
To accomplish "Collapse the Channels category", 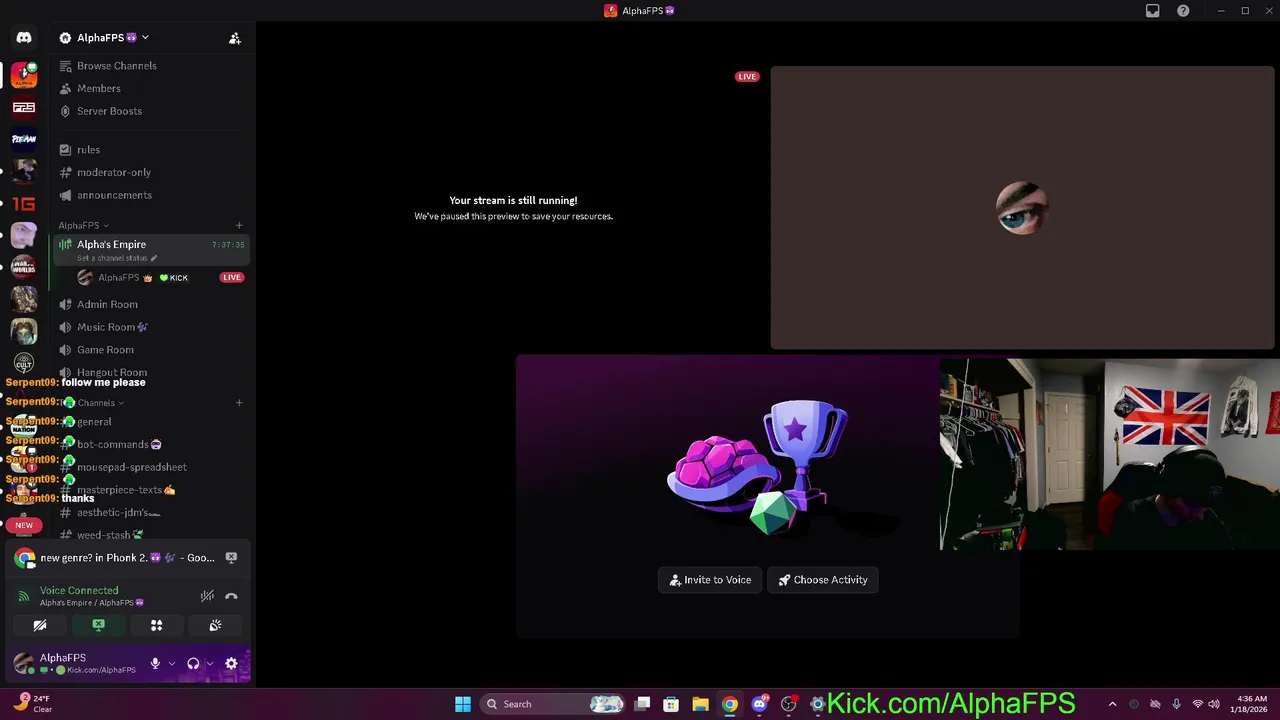I will click(x=101, y=403).
